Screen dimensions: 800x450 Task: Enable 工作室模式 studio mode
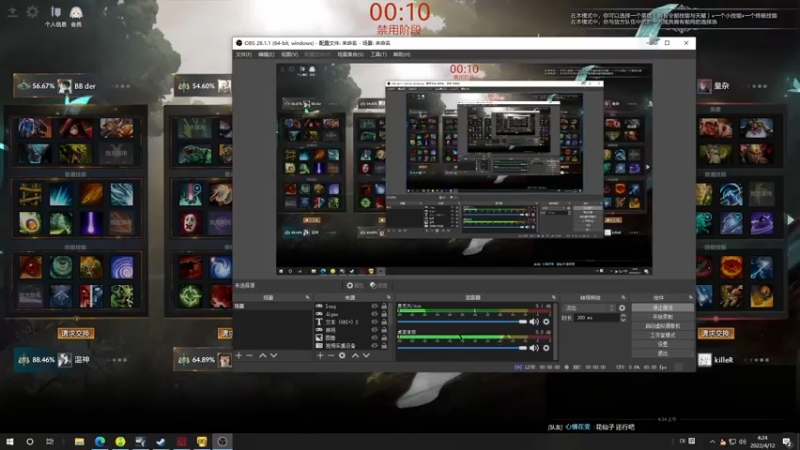pos(662,335)
